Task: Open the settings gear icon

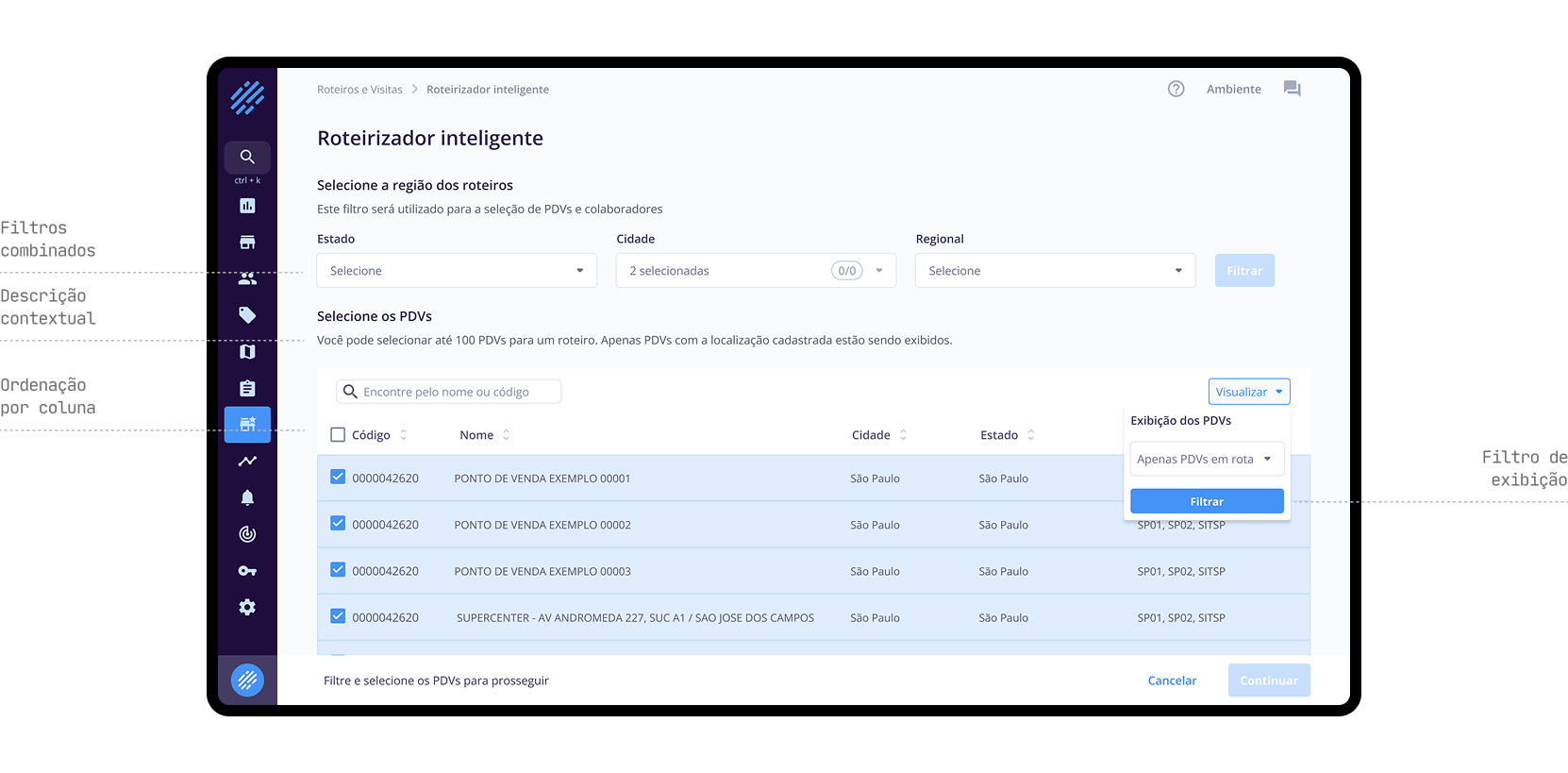Action: tap(247, 608)
